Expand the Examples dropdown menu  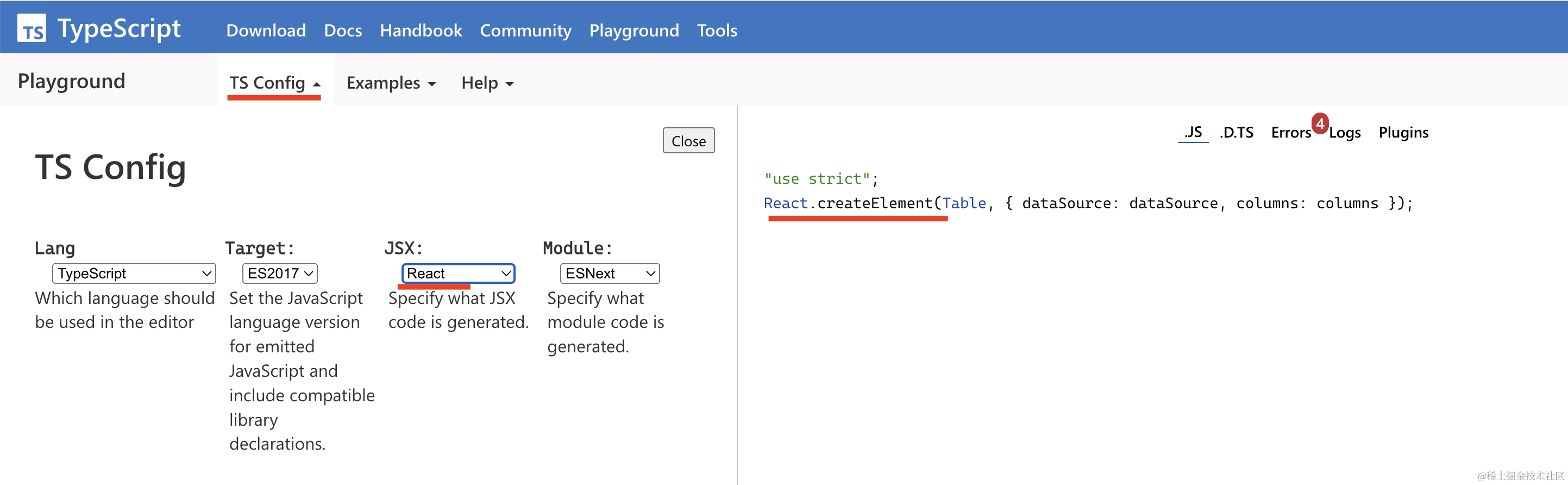[391, 83]
